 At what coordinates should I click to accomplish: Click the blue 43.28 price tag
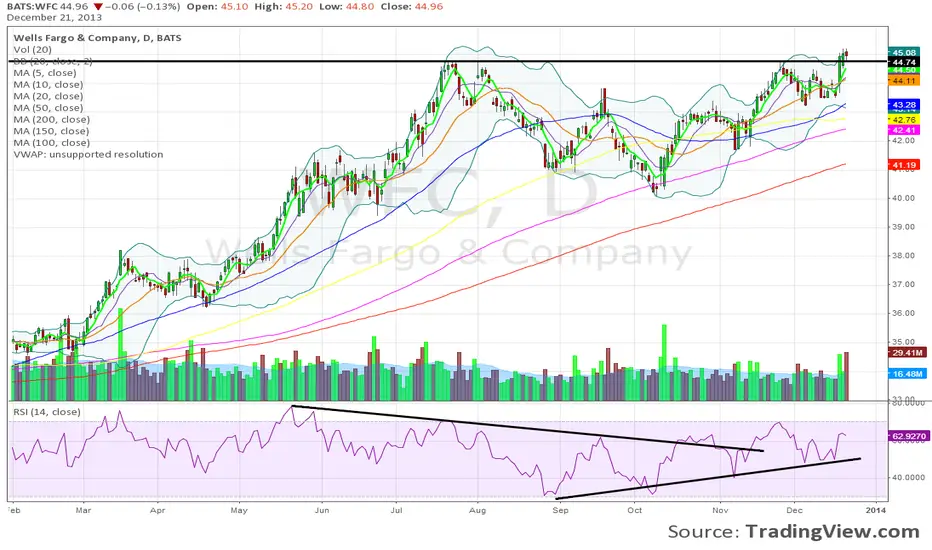click(x=903, y=105)
